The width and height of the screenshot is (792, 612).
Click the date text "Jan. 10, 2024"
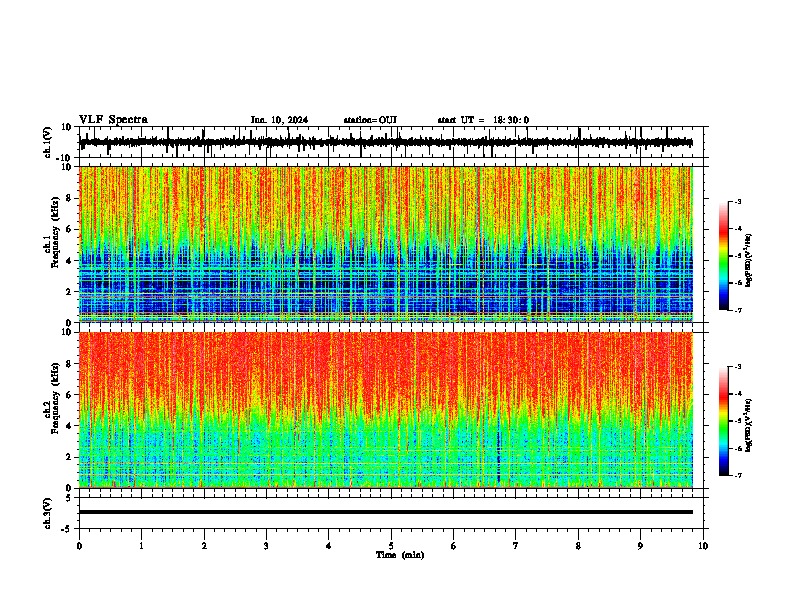(x=279, y=120)
